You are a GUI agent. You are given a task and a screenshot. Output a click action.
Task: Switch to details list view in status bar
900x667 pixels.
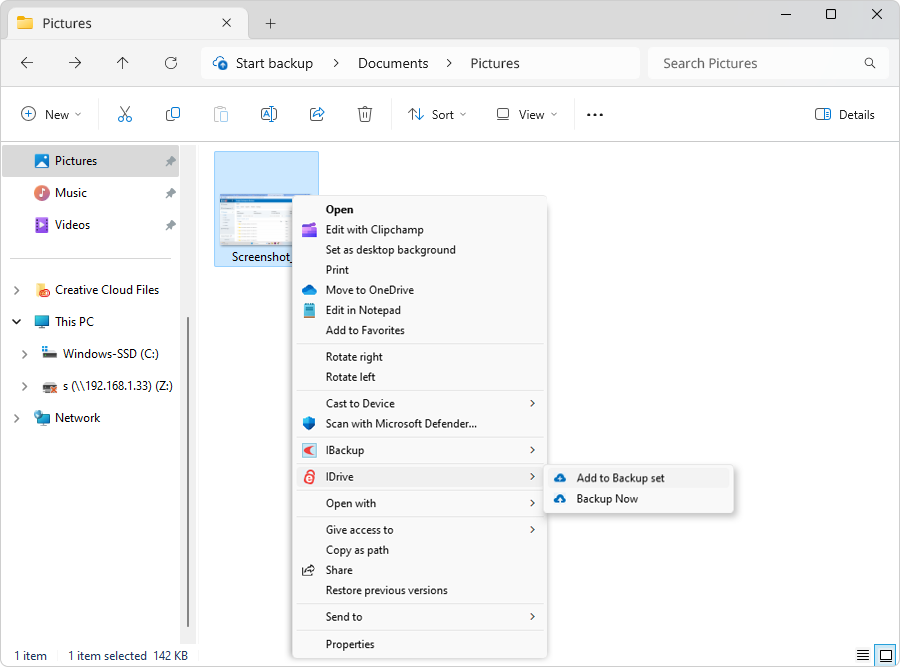coord(863,656)
